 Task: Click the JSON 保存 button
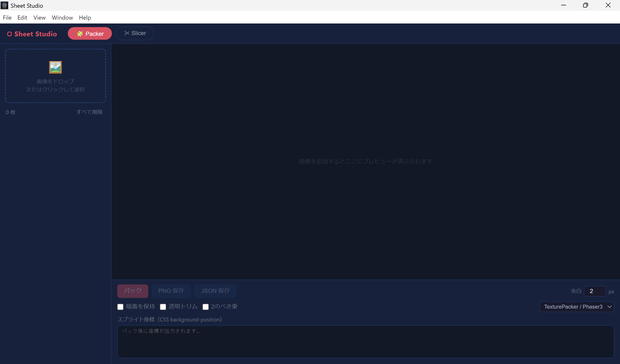pyautogui.click(x=215, y=291)
